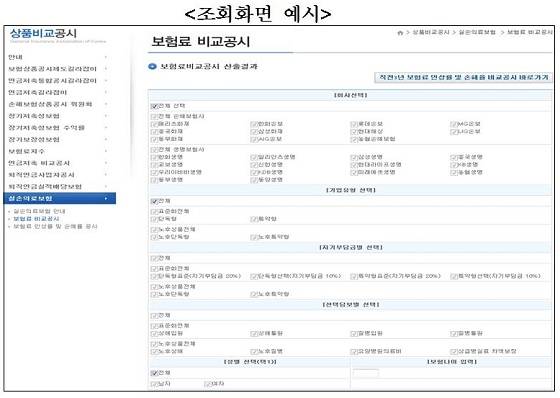Toggle the 단독형표준(자기부담금 20%) checkbox
560x398 pixels.
[154, 277]
